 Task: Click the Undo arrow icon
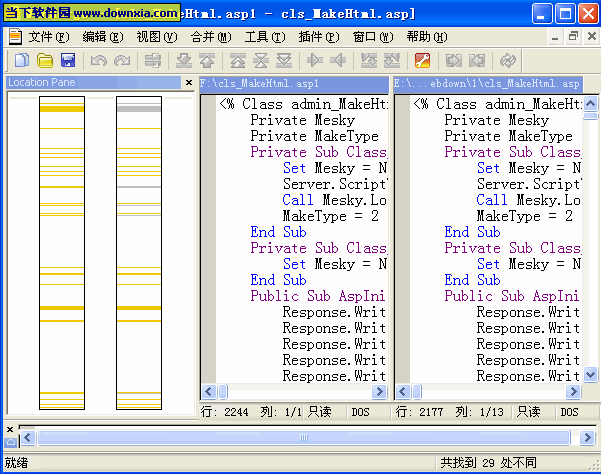click(x=99, y=61)
